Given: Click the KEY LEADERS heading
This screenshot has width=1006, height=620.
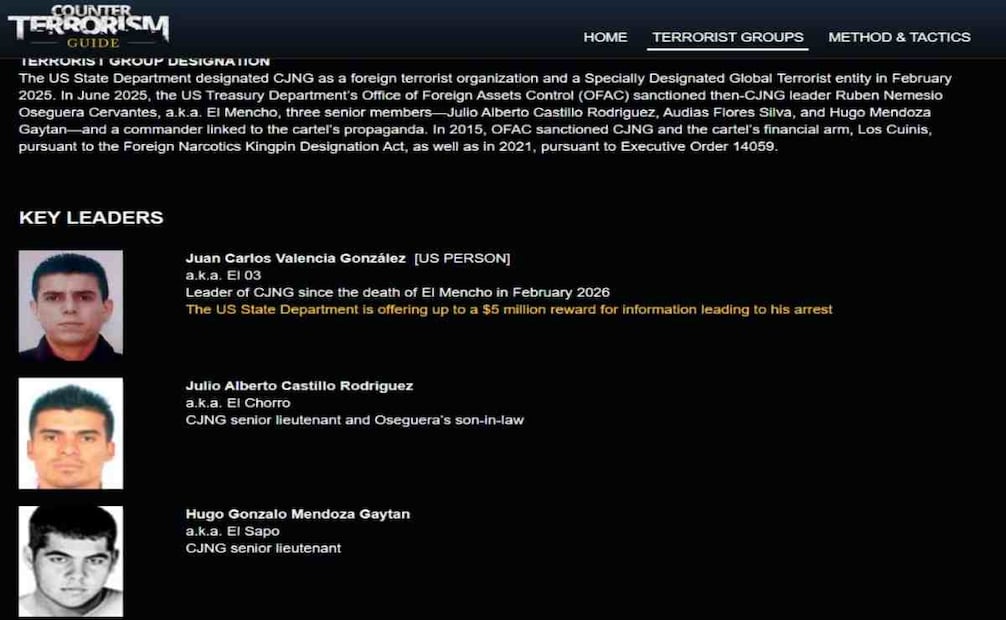Looking at the screenshot, I should (x=91, y=218).
